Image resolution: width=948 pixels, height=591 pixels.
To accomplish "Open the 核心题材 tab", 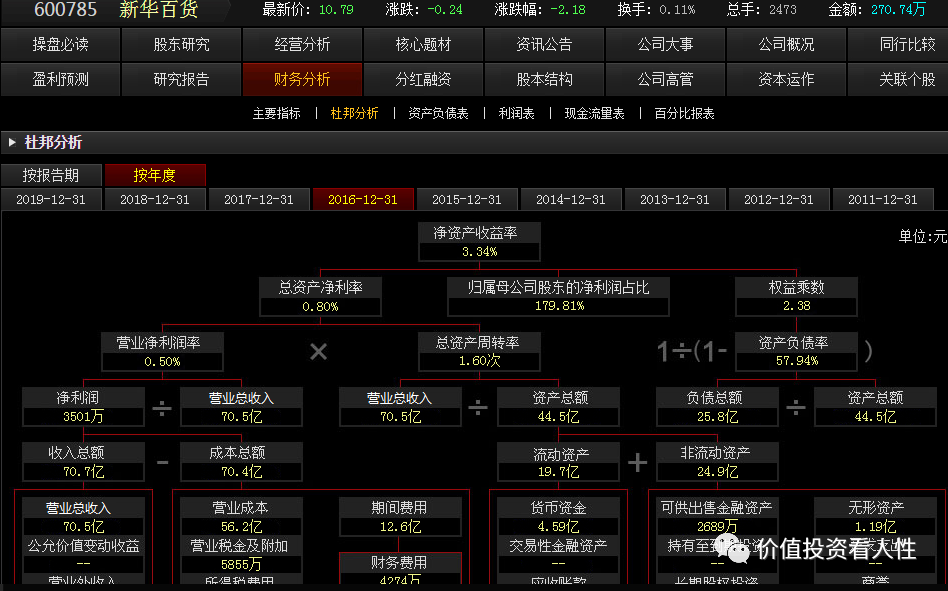I will pyautogui.click(x=423, y=44).
